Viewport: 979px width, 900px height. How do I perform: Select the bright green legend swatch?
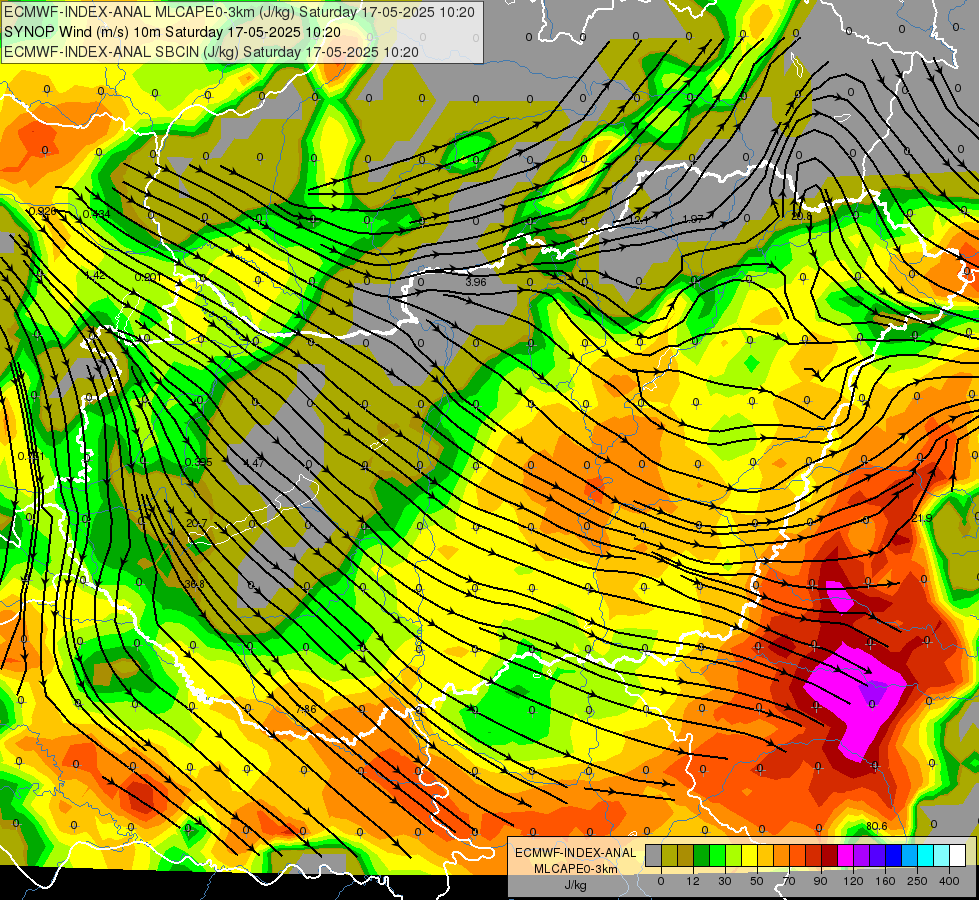tap(717, 855)
